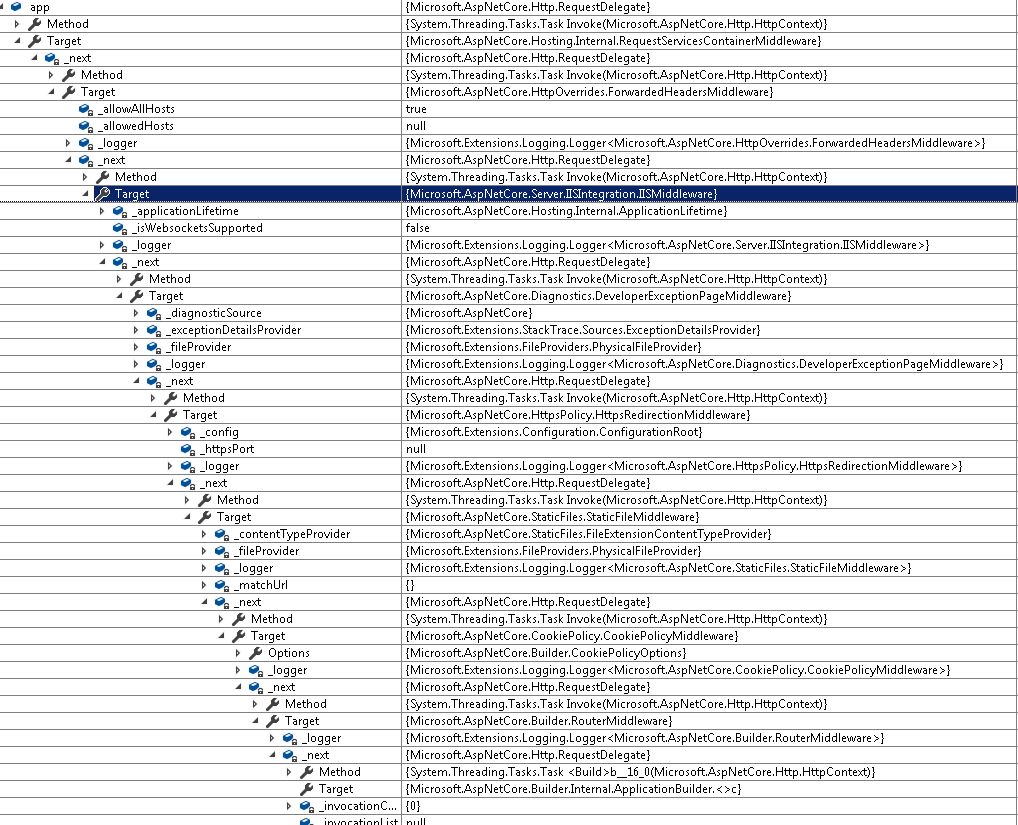Click the wrench icon beside Options
This screenshot has height=825, width=1018.
[x=256, y=653]
